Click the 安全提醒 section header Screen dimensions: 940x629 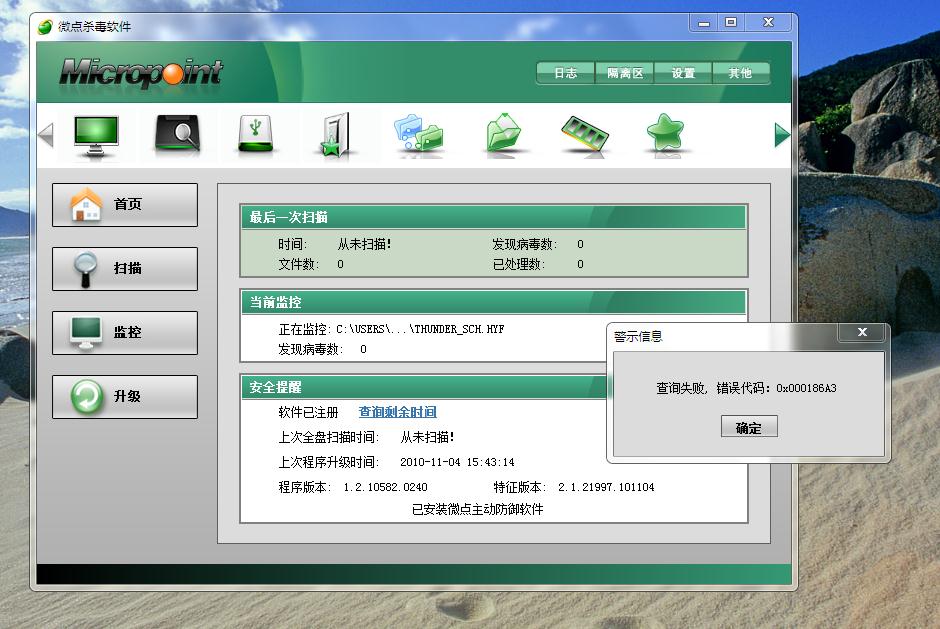click(424, 387)
